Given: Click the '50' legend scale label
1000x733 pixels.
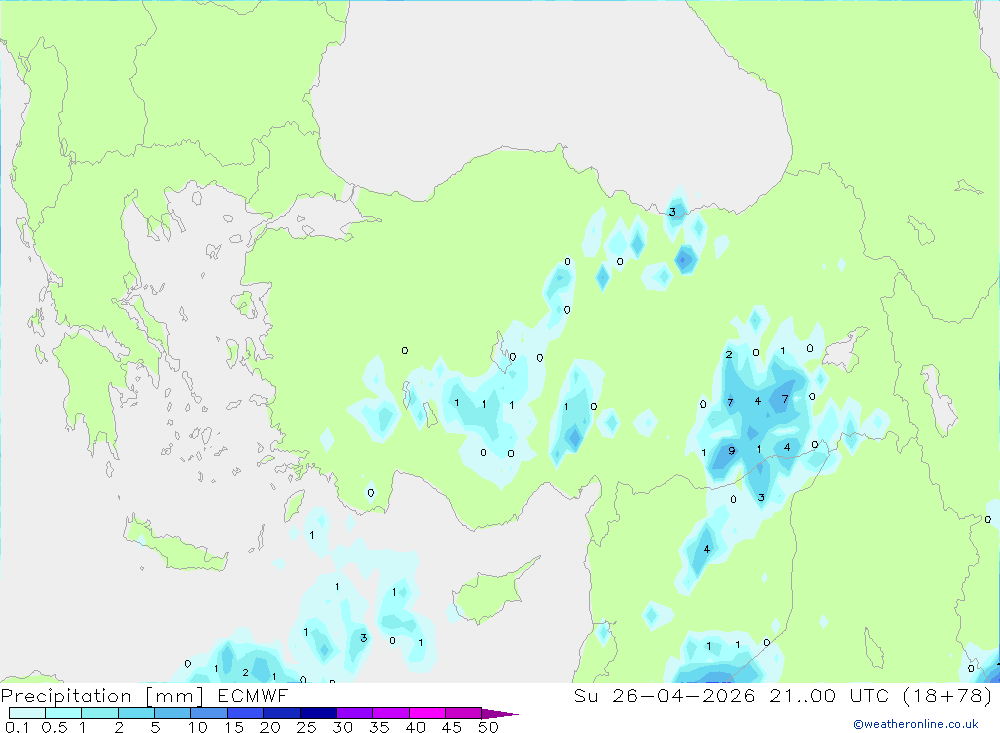Looking at the screenshot, I should [488, 727].
